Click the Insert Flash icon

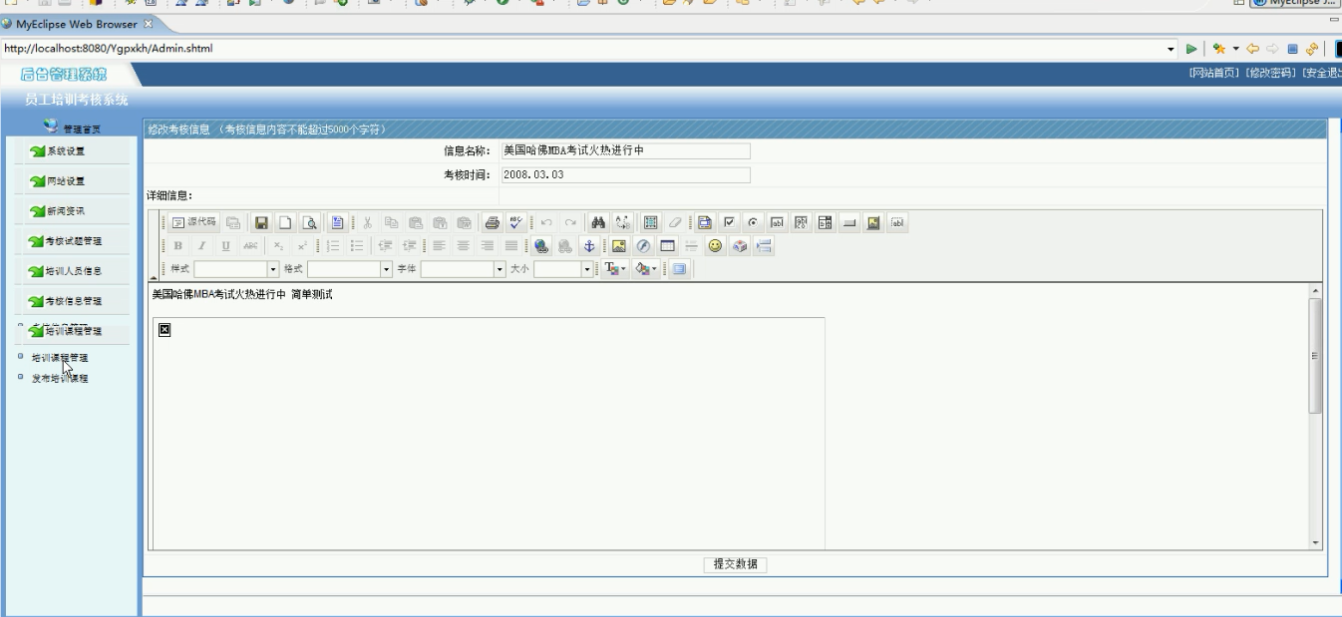pyautogui.click(x=643, y=246)
